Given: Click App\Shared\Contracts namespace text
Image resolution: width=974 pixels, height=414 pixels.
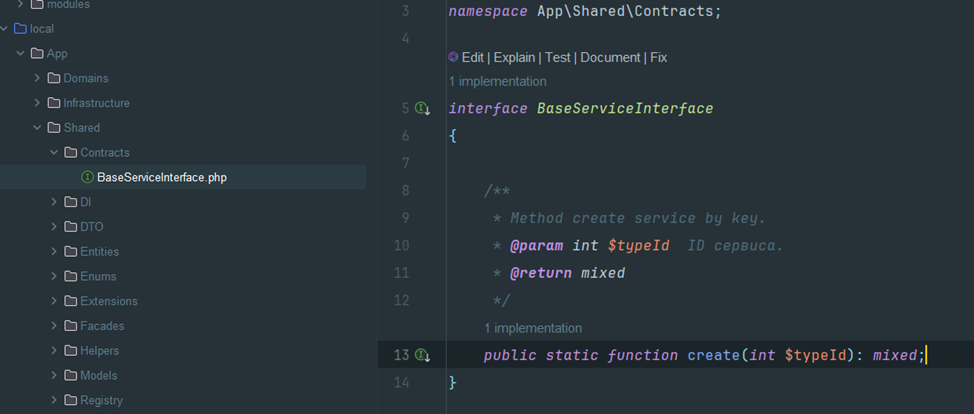Looking at the screenshot, I should click(x=625, y=11).
